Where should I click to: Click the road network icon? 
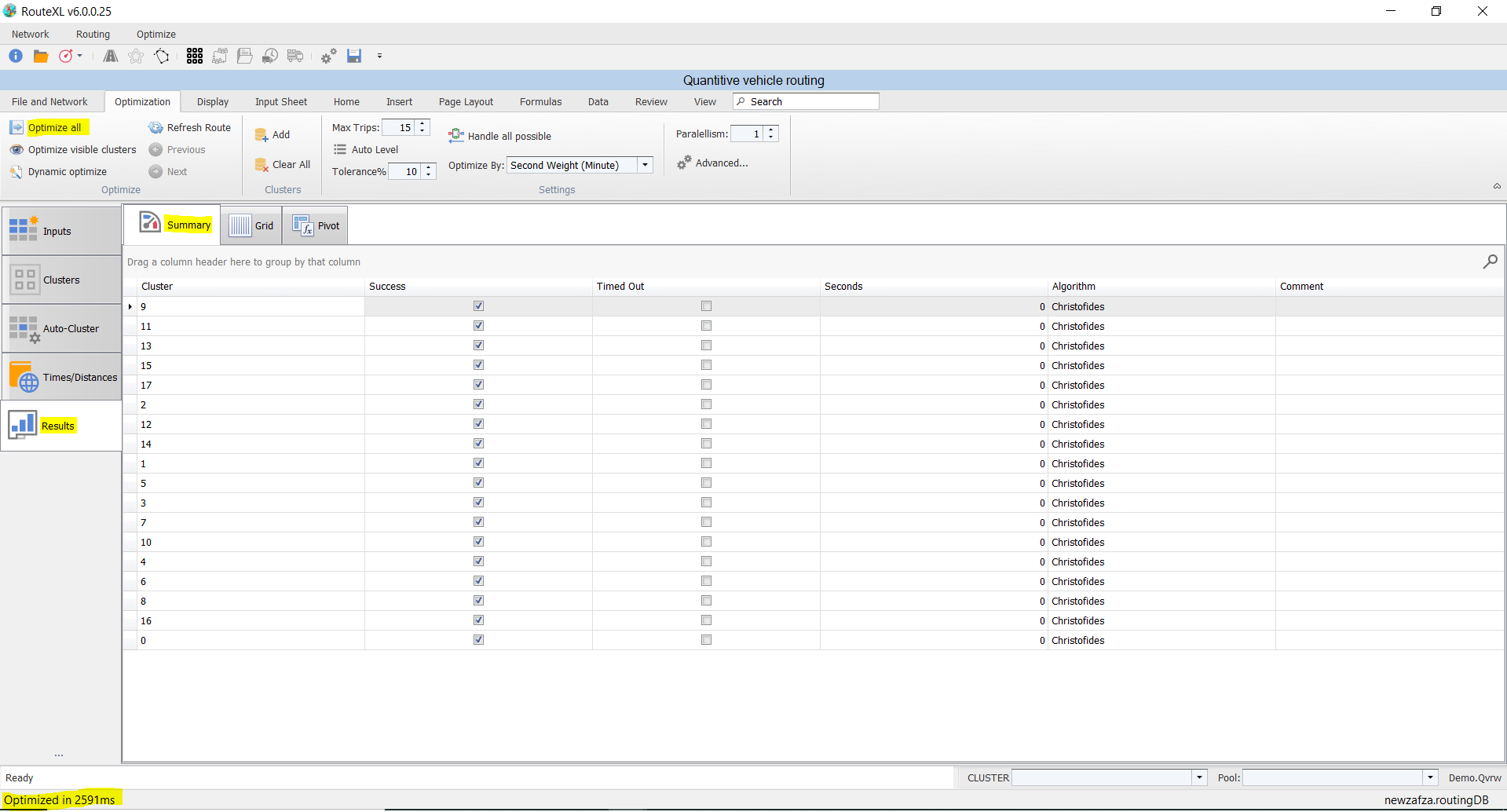click(111, 56)
